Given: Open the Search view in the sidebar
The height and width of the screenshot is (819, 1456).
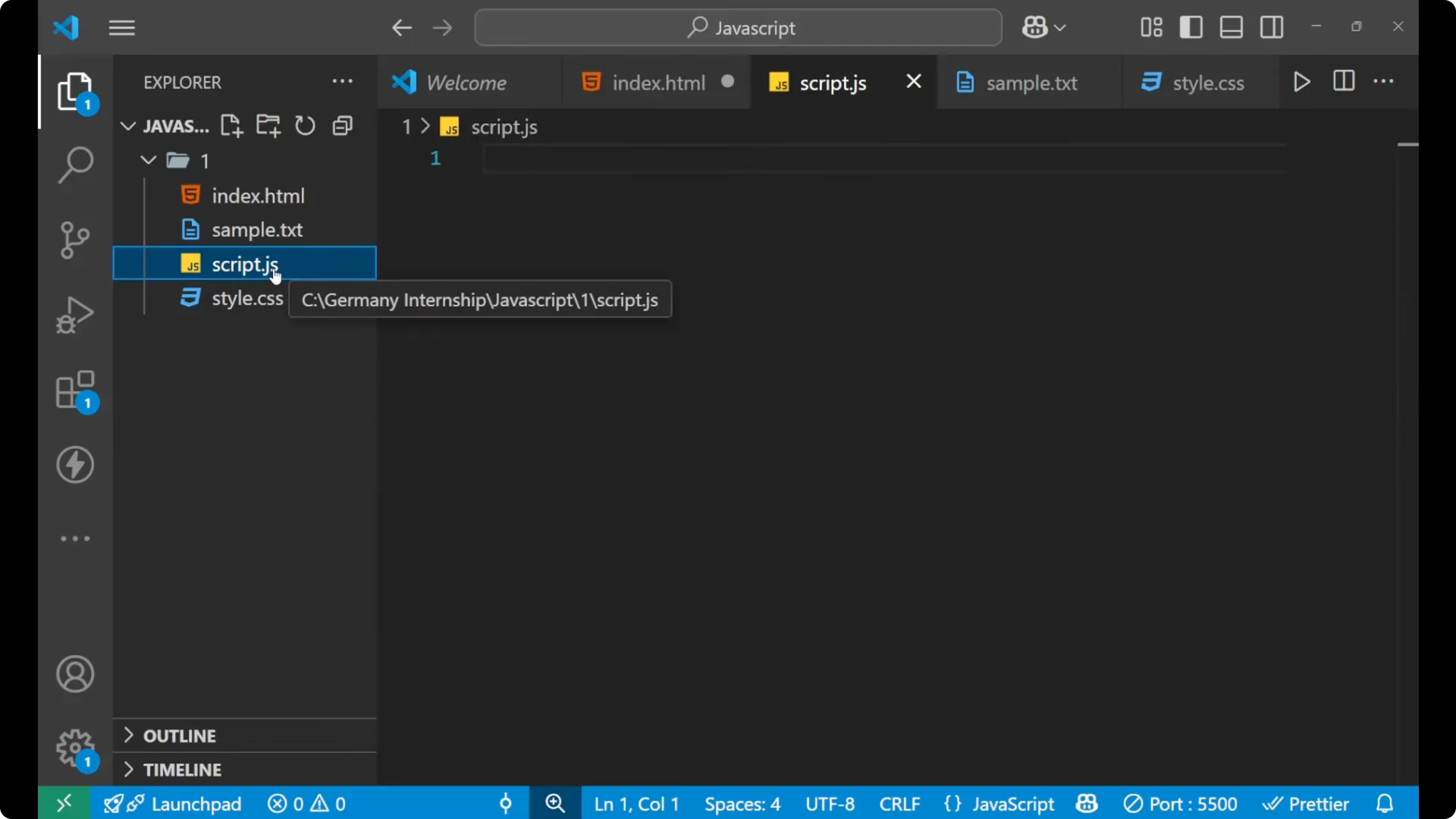Looking at the screenshot, I should pyautogui.click(x=75, y=165).
